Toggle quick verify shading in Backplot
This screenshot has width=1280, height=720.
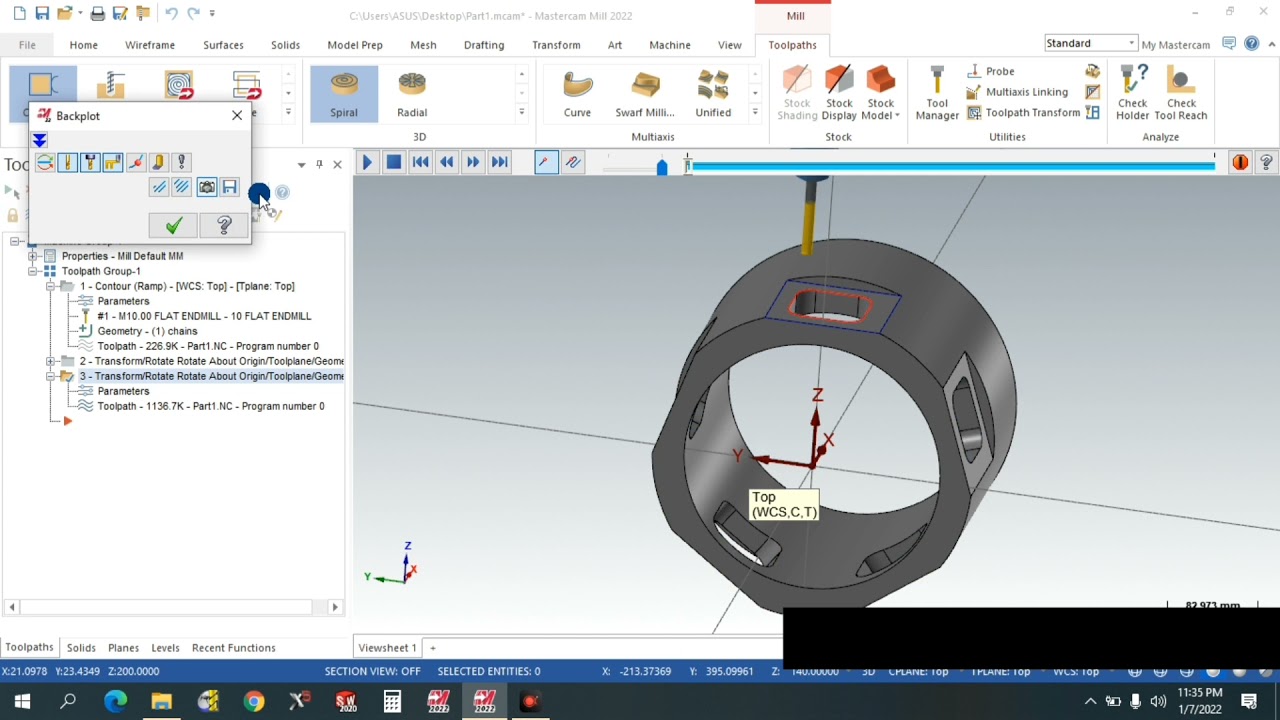tap(158, 162)
